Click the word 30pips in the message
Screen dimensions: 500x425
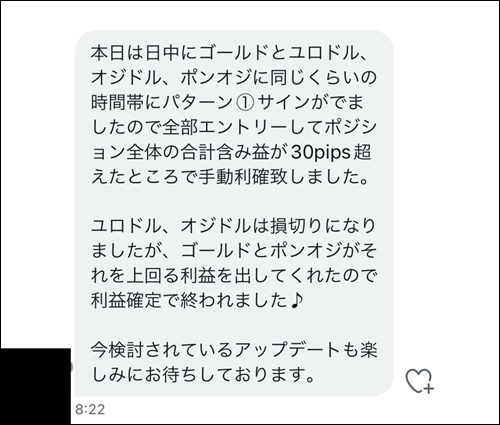(321, 153)
